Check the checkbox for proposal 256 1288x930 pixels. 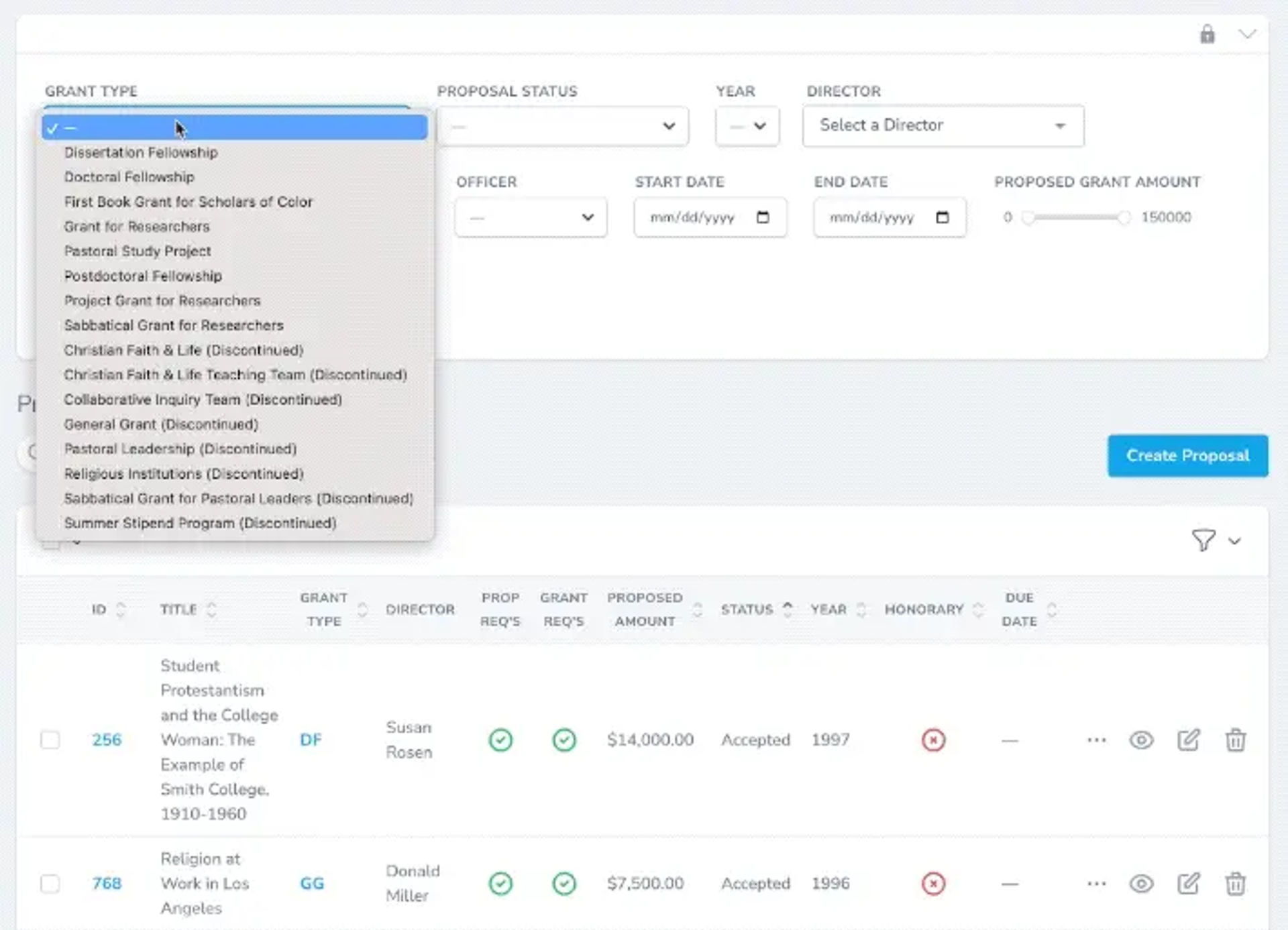click(x=50, y=740)
